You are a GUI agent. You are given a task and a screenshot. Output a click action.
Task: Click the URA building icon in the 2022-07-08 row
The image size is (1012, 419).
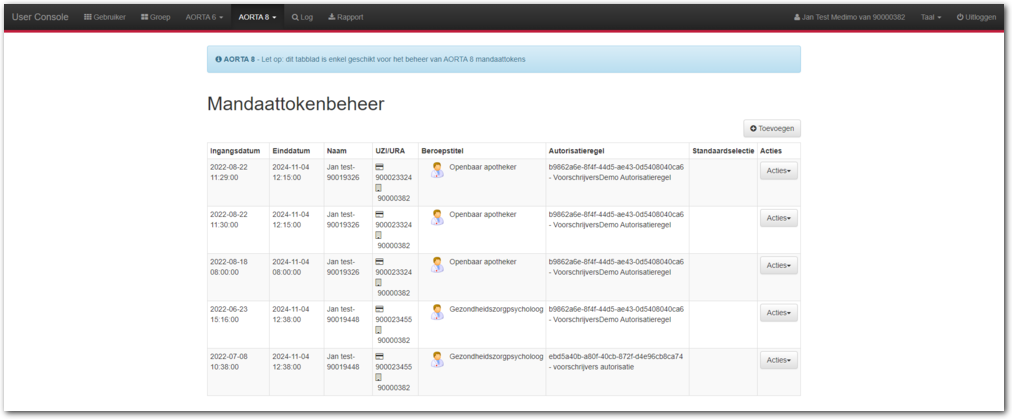pyautogui.click(x=378, y=377)
